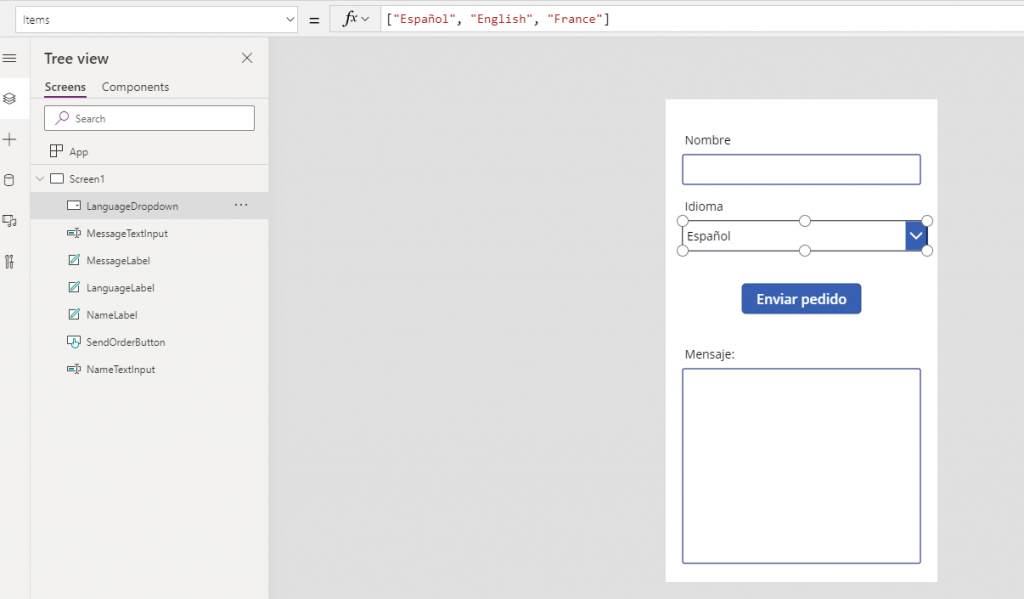Viewport: 1024px width, 599px height.
Task: Click the Nombre text input field
Action: click(x=801, y=170)
